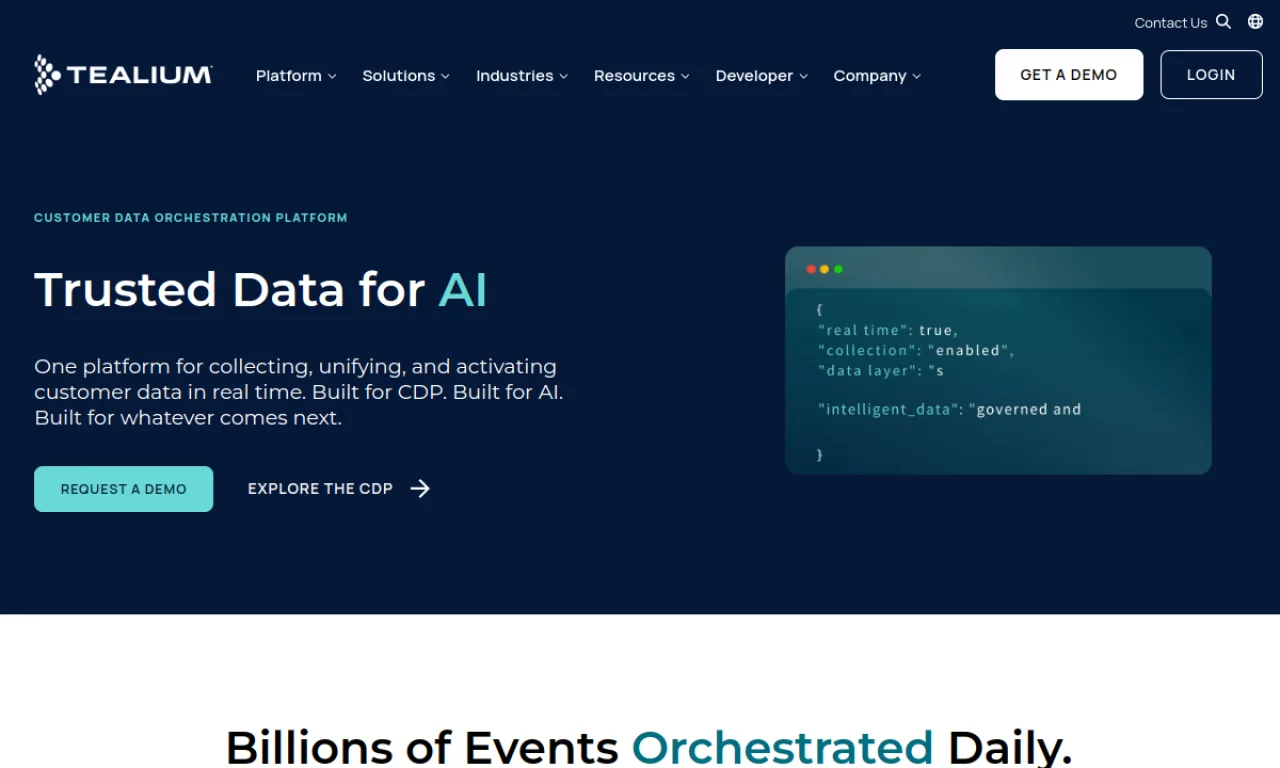The height and width of the screenshot is (768, 1280).
Task: Open the search magnifier icon
Action: pos(1223,22)
